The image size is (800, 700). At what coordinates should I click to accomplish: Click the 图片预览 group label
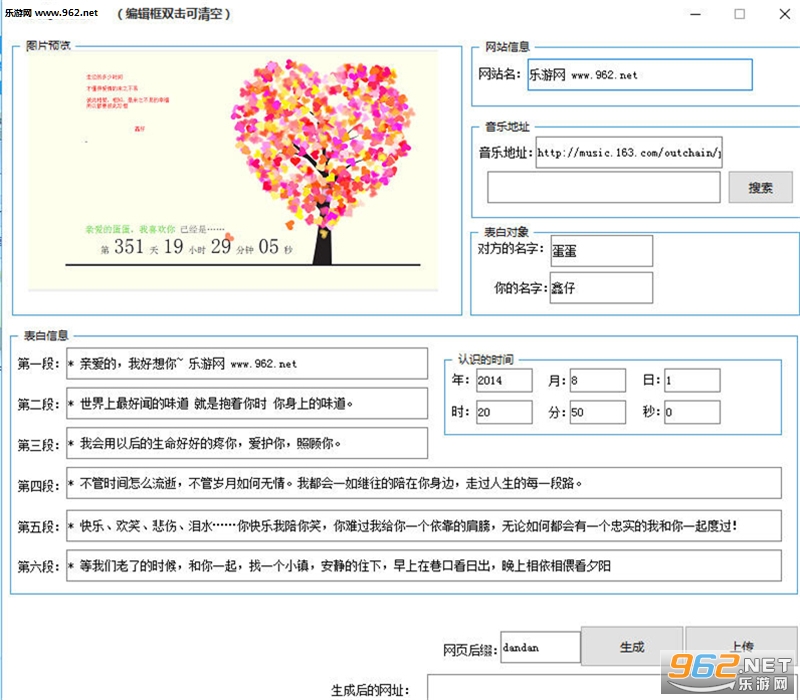[48, 45]
